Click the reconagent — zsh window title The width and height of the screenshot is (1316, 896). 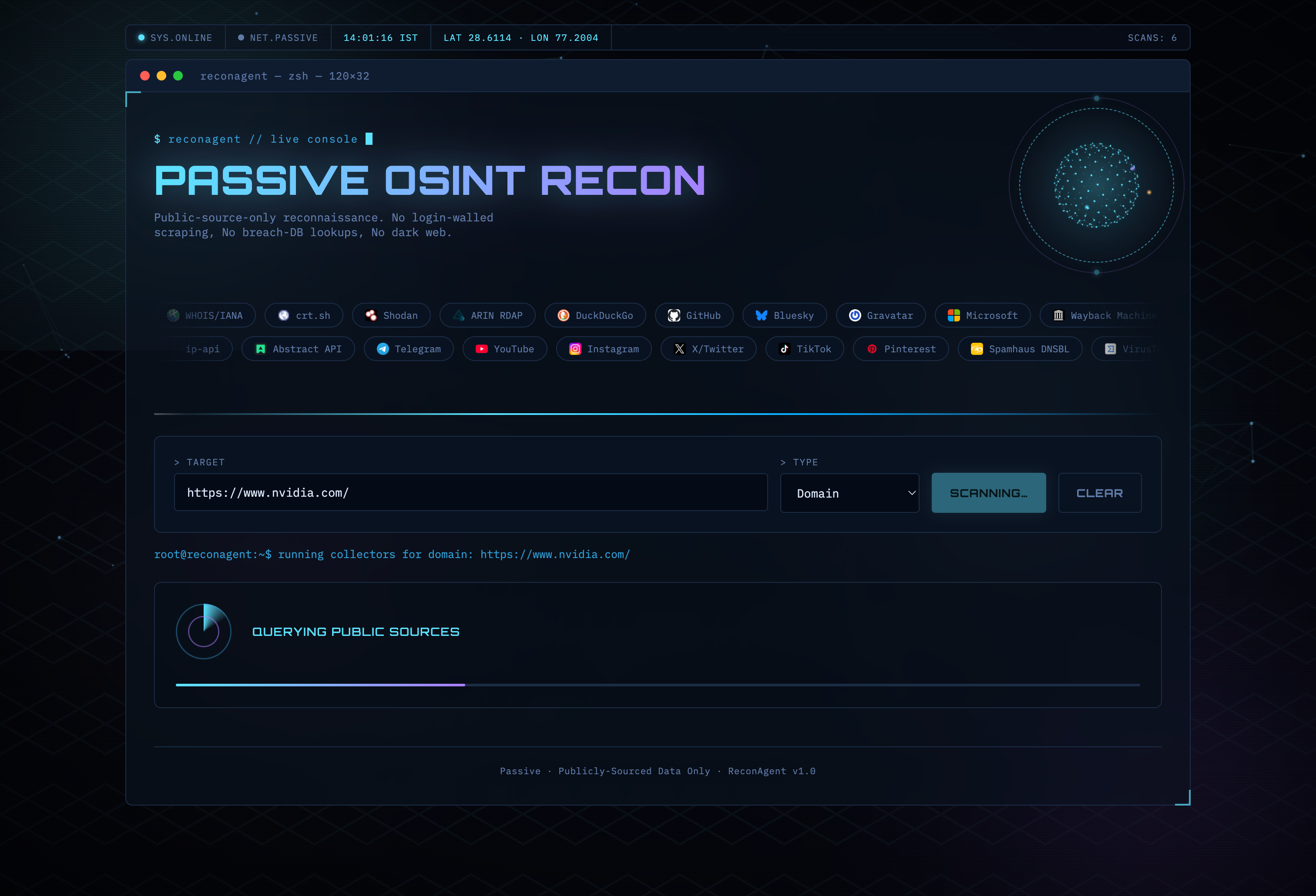pos(285,76)
